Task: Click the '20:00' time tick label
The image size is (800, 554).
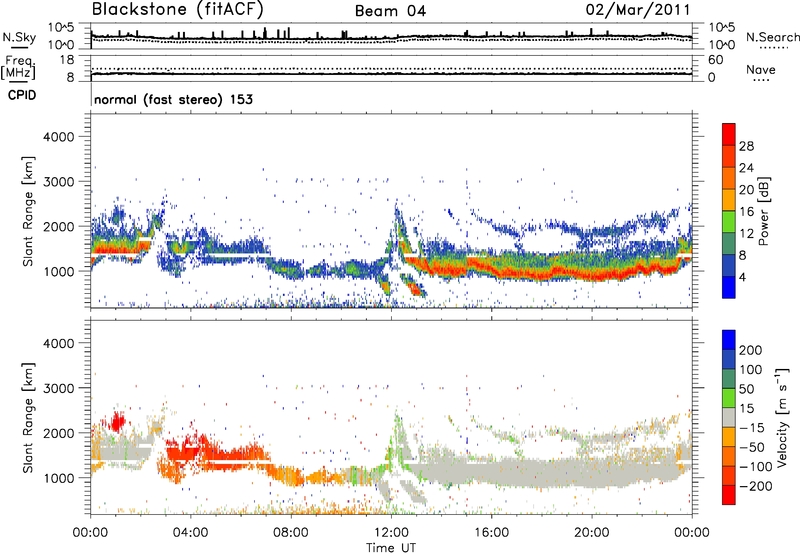Action: [x=591, y=533]
